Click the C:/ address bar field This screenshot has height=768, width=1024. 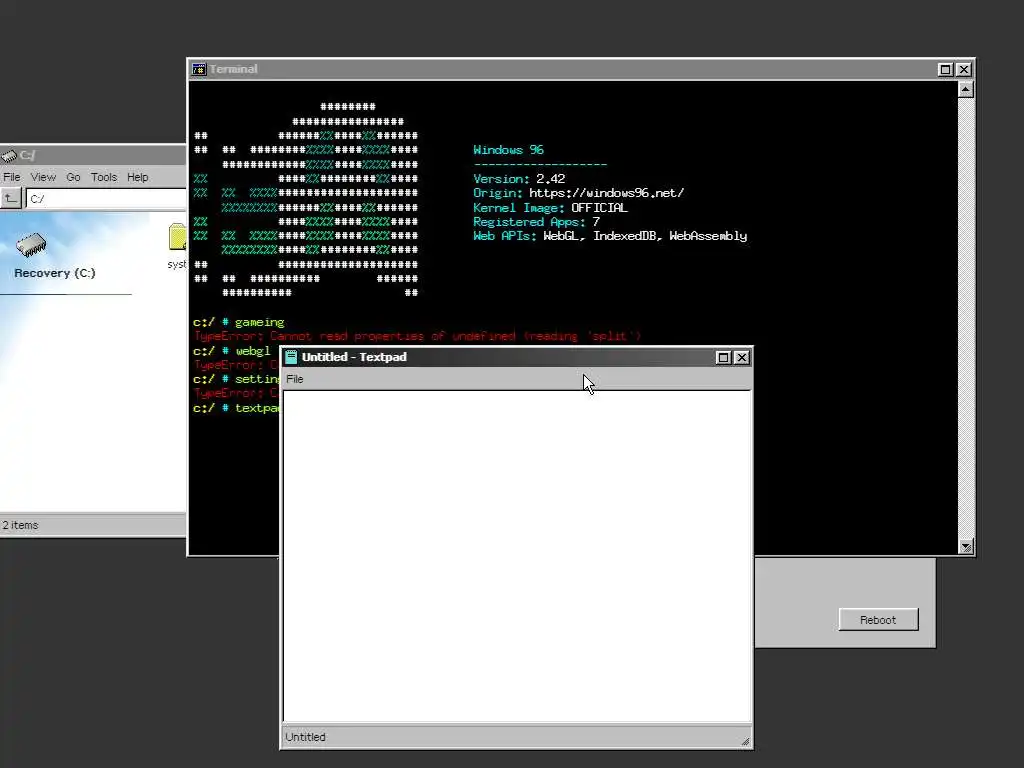click(106, 199)
